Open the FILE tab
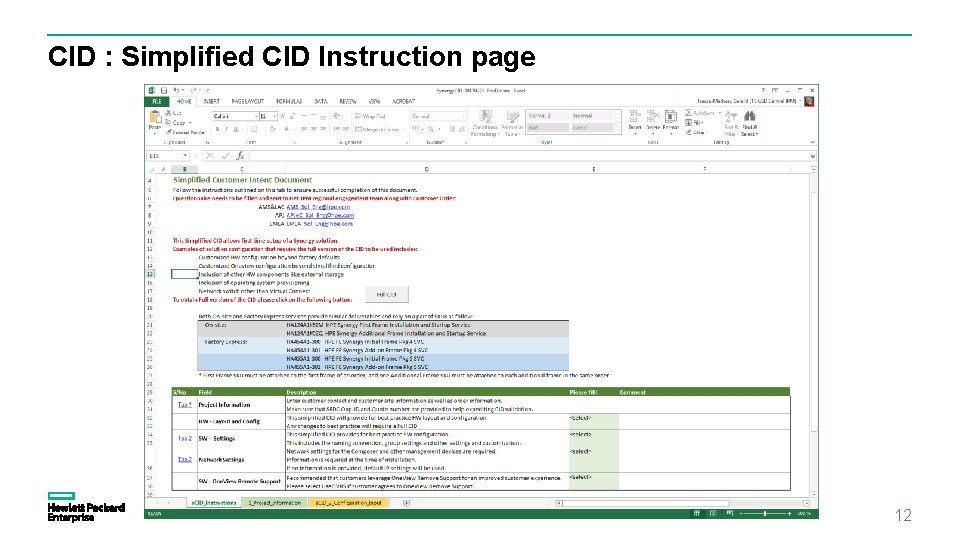The height and width of the screenshot is (540, 960). 157,102
